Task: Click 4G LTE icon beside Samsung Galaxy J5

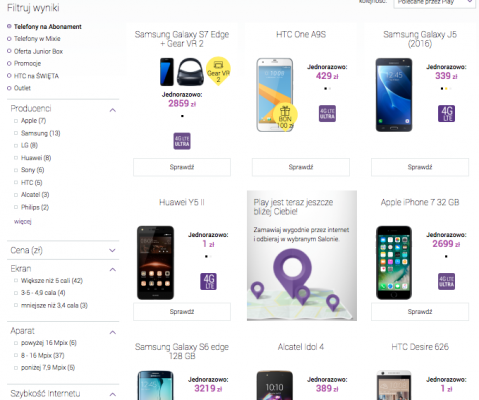Action: [446, 114]
